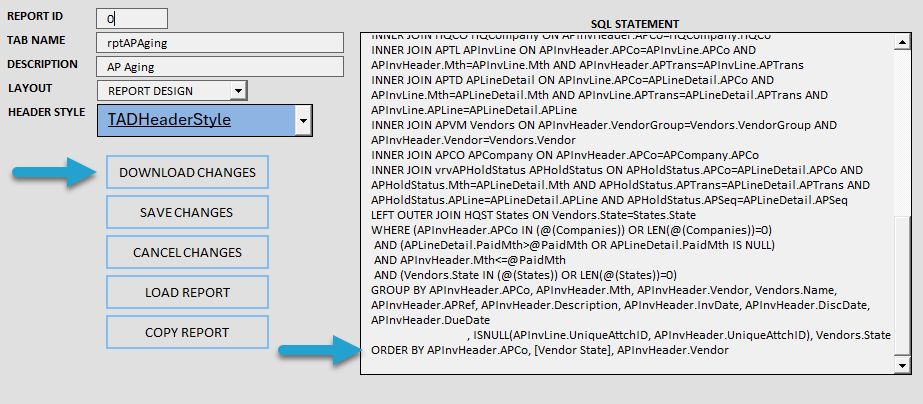The width and height of the screenshot is (923, 404).
Task: Open the HEADER STYLE dropdown arrow
Action: [x=303, y=121]
